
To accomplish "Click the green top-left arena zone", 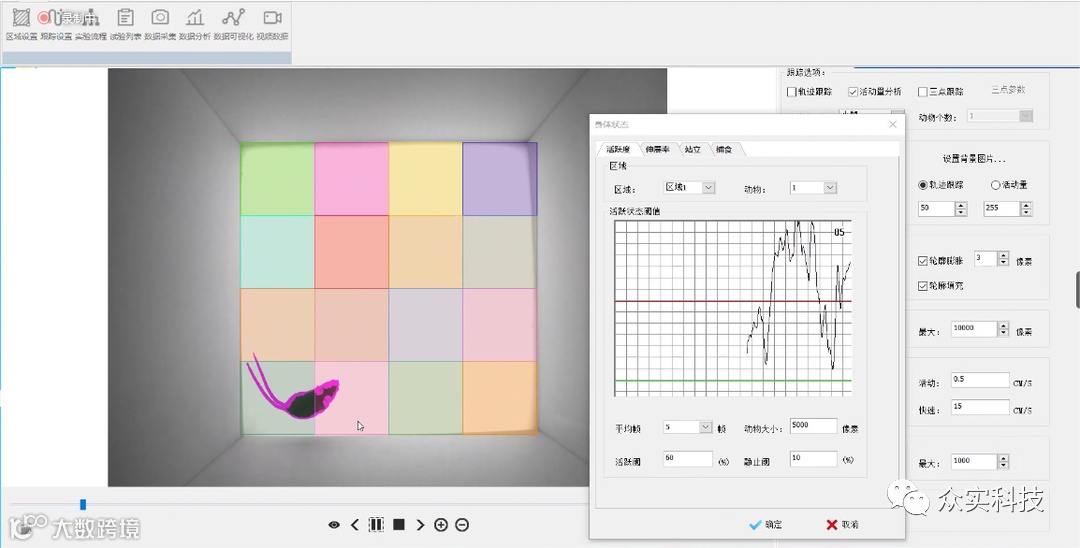I will click(x=278, y=179).
